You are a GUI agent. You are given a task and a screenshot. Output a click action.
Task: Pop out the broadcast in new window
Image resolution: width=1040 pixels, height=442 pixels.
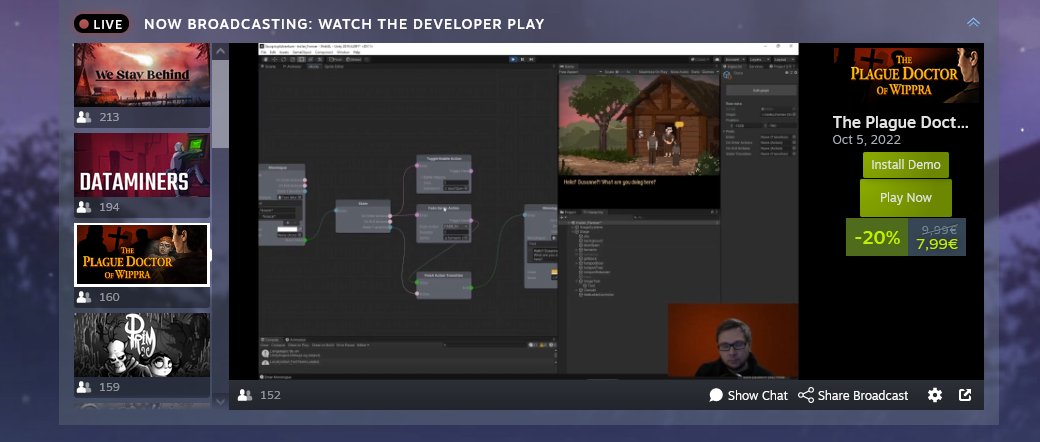965,396
